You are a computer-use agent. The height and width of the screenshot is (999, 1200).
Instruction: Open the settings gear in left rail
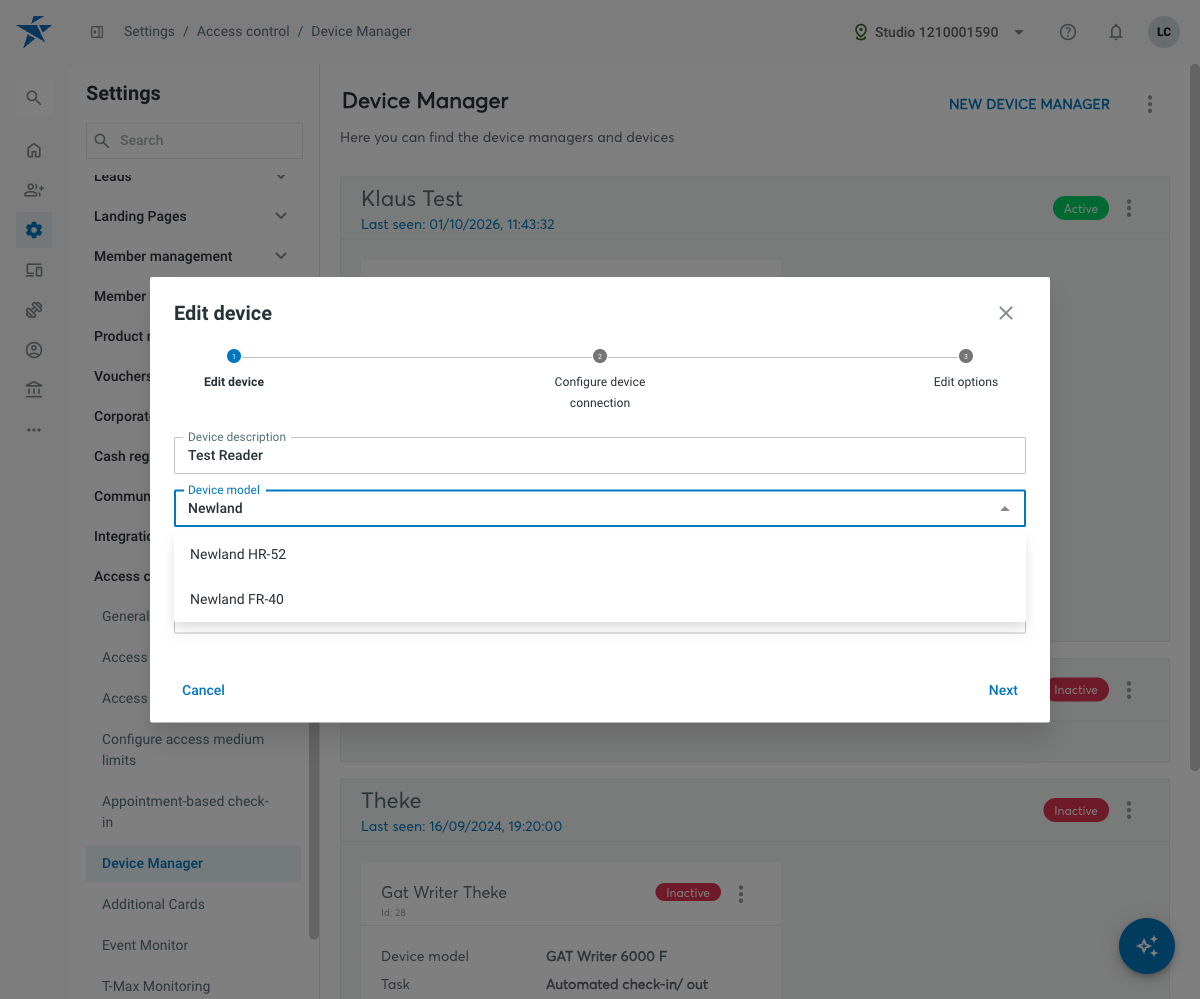tap(34, 230)
